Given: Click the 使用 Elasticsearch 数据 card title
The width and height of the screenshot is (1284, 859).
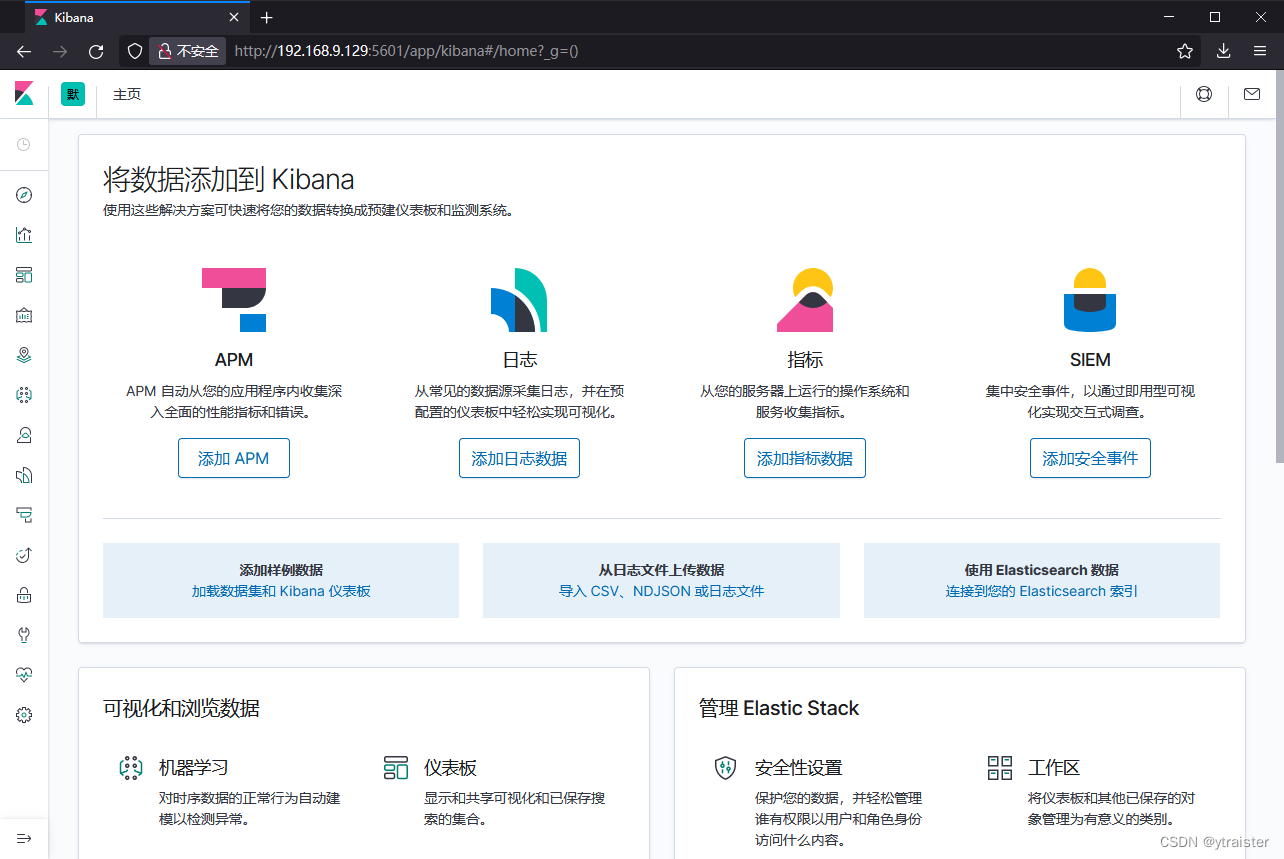Looking at the screenshot, I should 1042,570.
